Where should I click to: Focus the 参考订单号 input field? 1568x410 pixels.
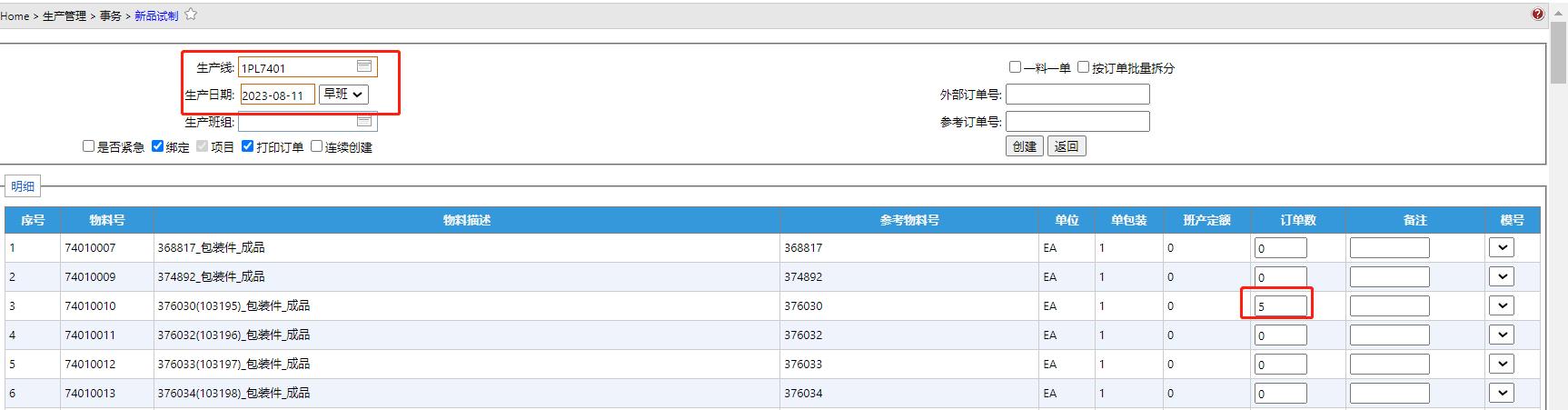click(x=1077, y=121)
